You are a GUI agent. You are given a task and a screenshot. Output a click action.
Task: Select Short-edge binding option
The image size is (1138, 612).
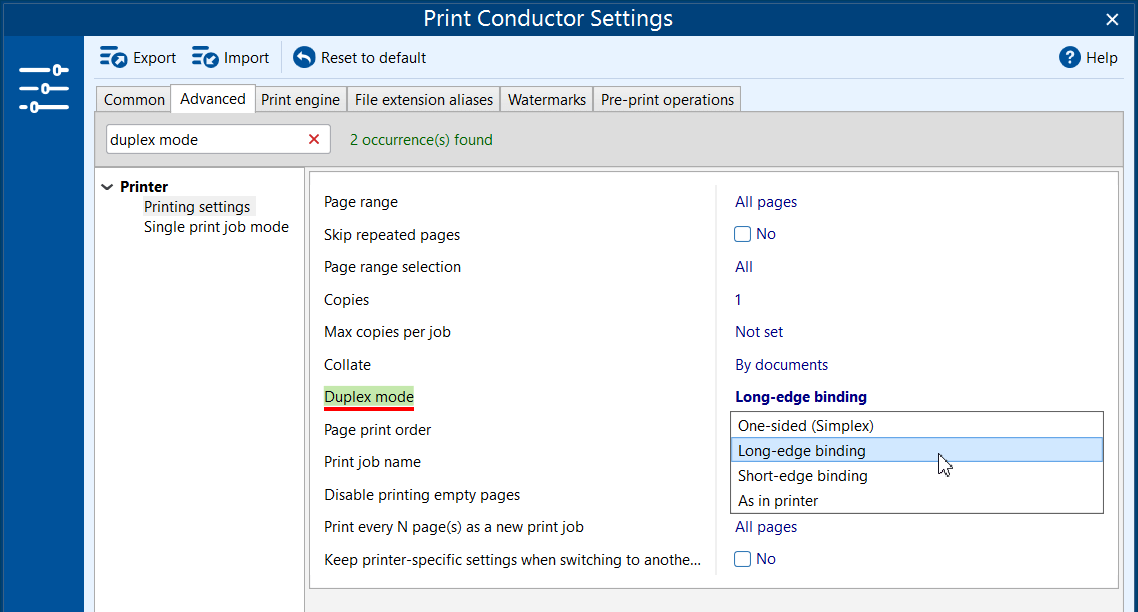[x=802, y=476]
